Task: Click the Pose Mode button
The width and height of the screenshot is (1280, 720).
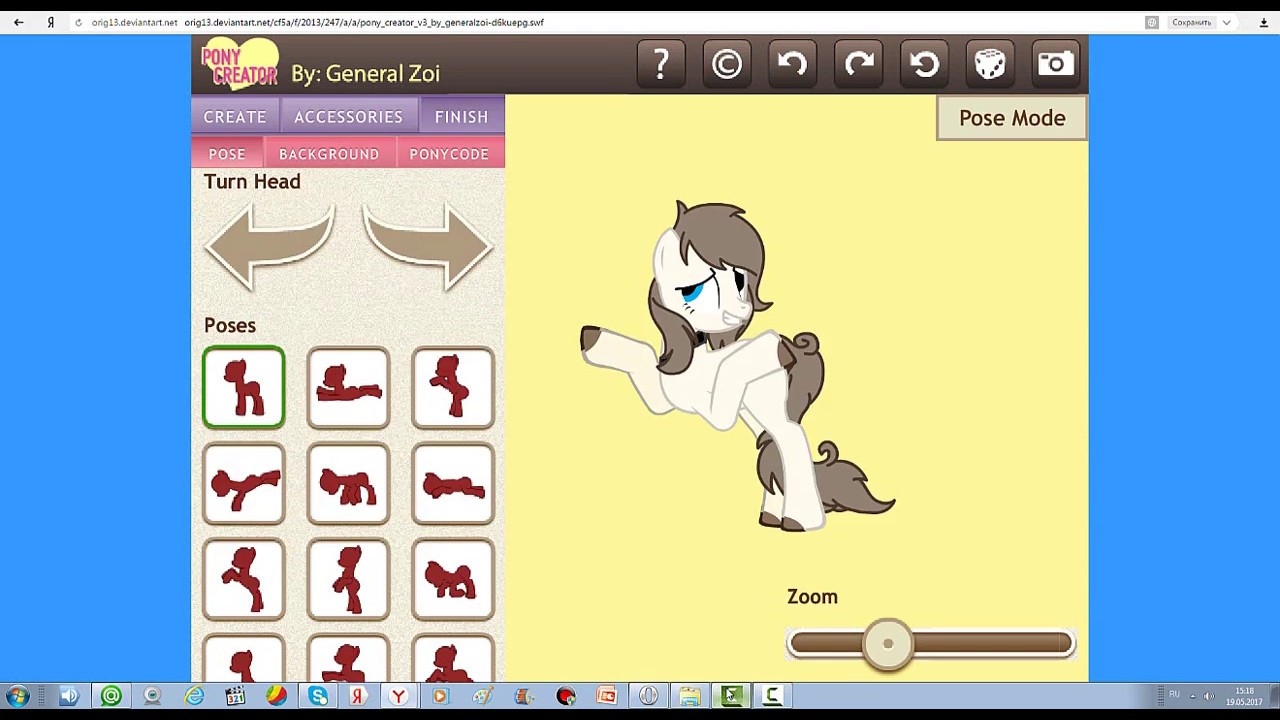Action: pyautogui.click(x=1012, y=118)
